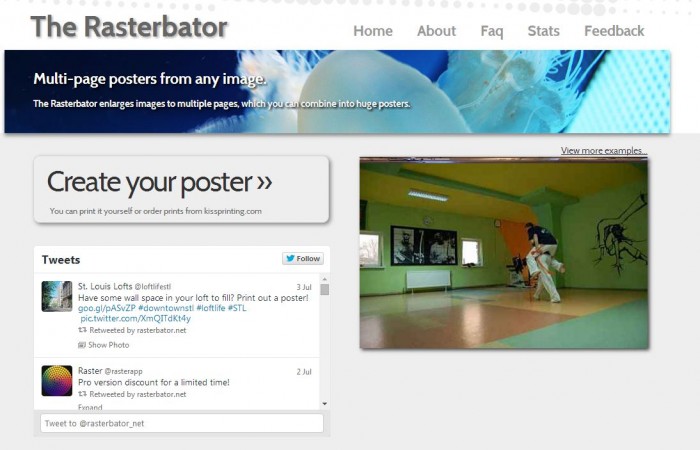View the Stats page
This screenshot has width=700, height=450.
coord(543,31)
